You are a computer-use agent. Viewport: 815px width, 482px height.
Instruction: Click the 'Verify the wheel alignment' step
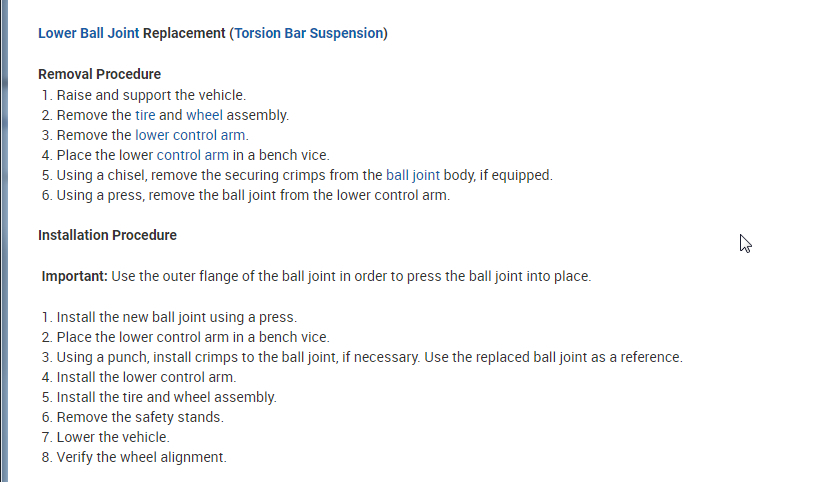(141, 457)
